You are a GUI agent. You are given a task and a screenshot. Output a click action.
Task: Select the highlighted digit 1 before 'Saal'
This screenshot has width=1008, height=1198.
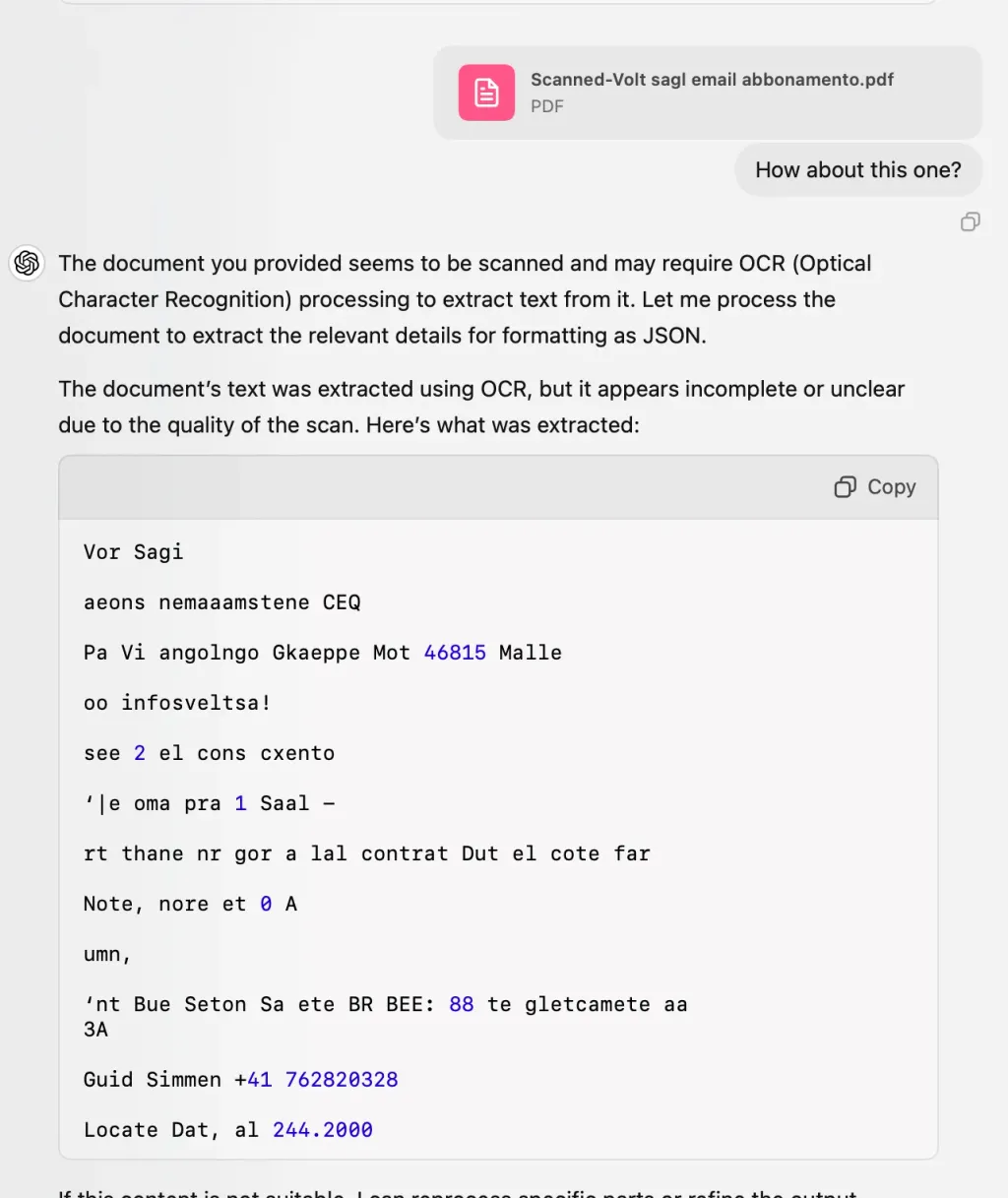point(239,802)
